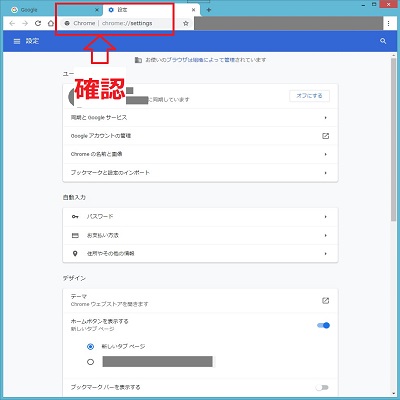Viewport: 400px width, 400px height.
Task: Click the chrome://settings address bar
Action: click(125, 23)
